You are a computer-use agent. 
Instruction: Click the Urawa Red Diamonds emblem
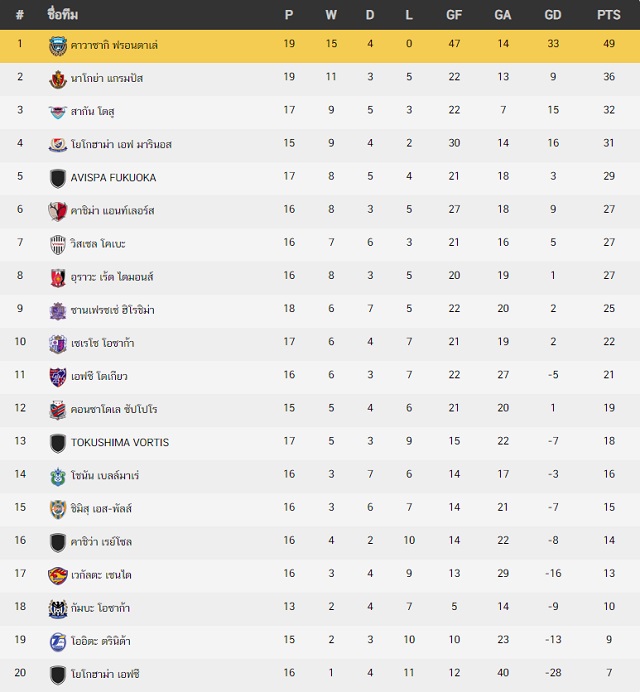pyautogui.click(x=58, y=278)
